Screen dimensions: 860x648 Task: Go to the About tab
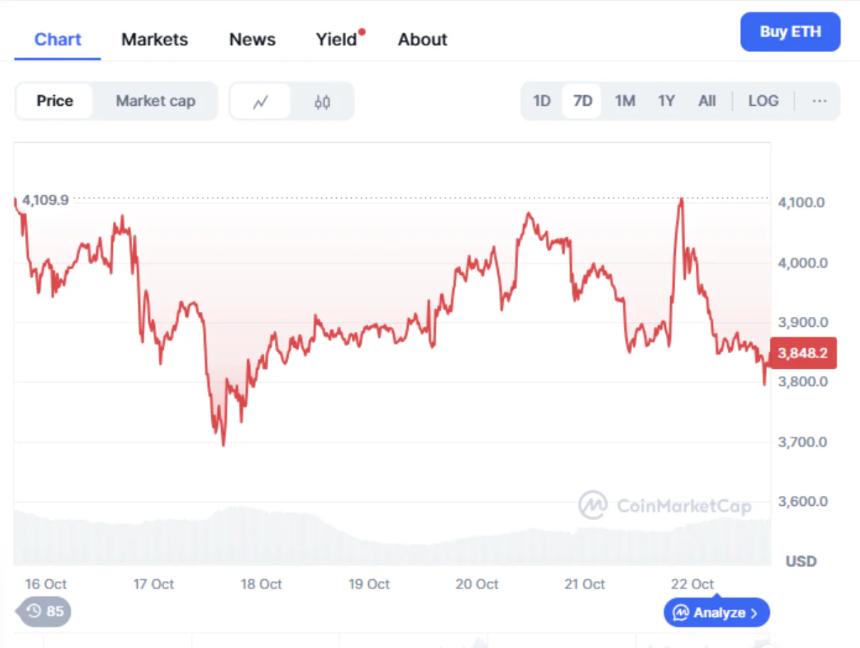coord(422,40)
